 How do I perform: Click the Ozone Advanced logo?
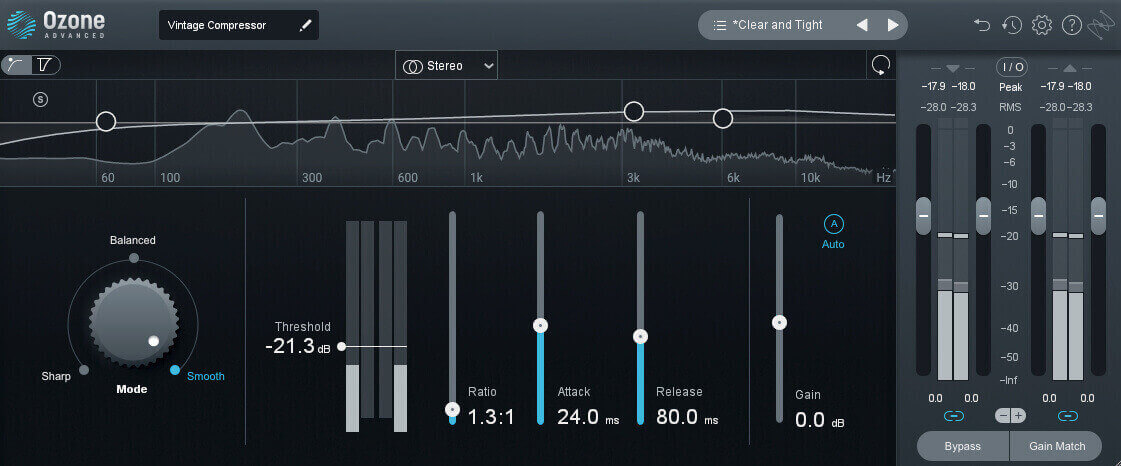click(x=57, y=24)
